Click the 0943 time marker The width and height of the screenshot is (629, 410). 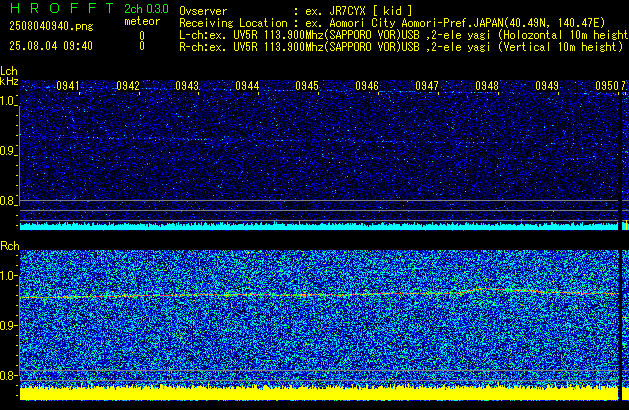(187, 86)
